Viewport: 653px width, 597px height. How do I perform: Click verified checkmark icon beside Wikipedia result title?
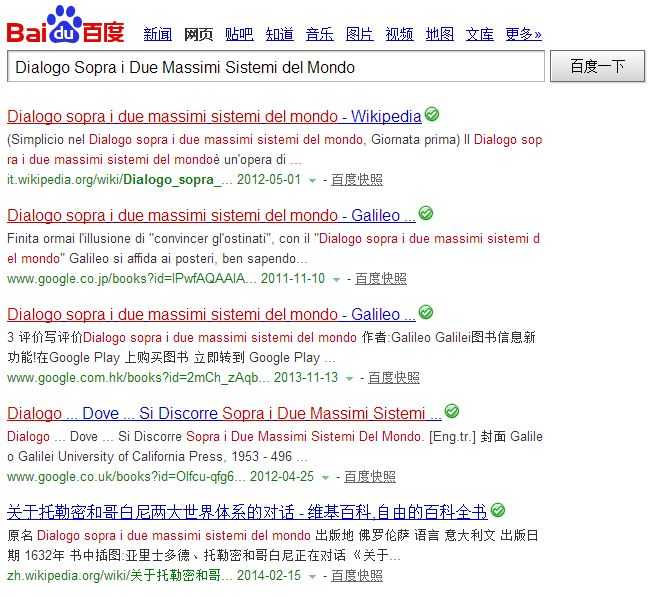point(432,114)
